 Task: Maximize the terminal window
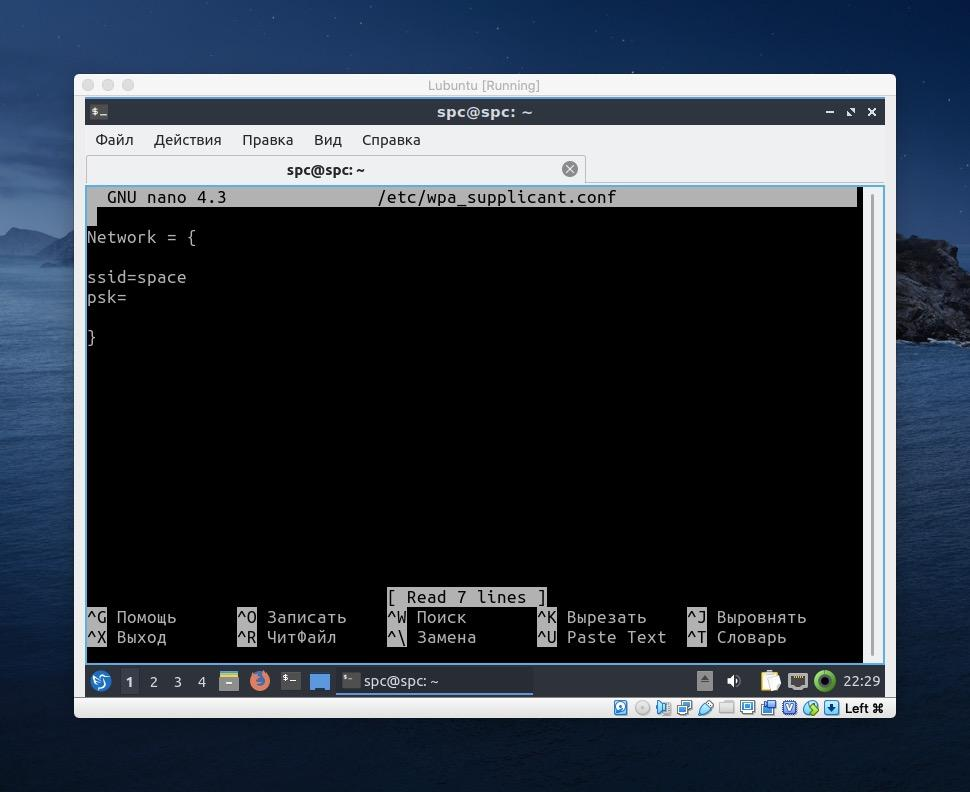pyautogui.click(x=851, y=112)
